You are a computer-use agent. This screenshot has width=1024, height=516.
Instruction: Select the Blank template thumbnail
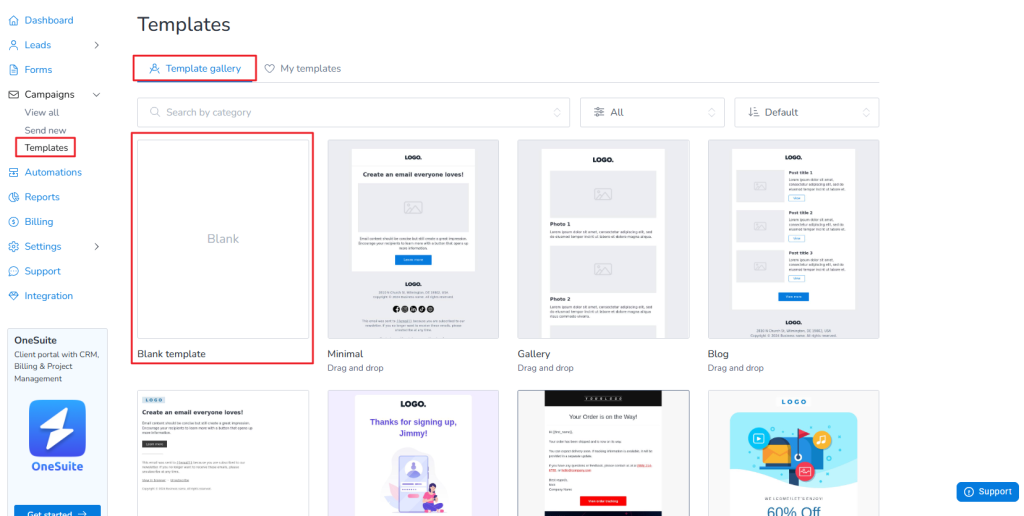coord(223,239)
